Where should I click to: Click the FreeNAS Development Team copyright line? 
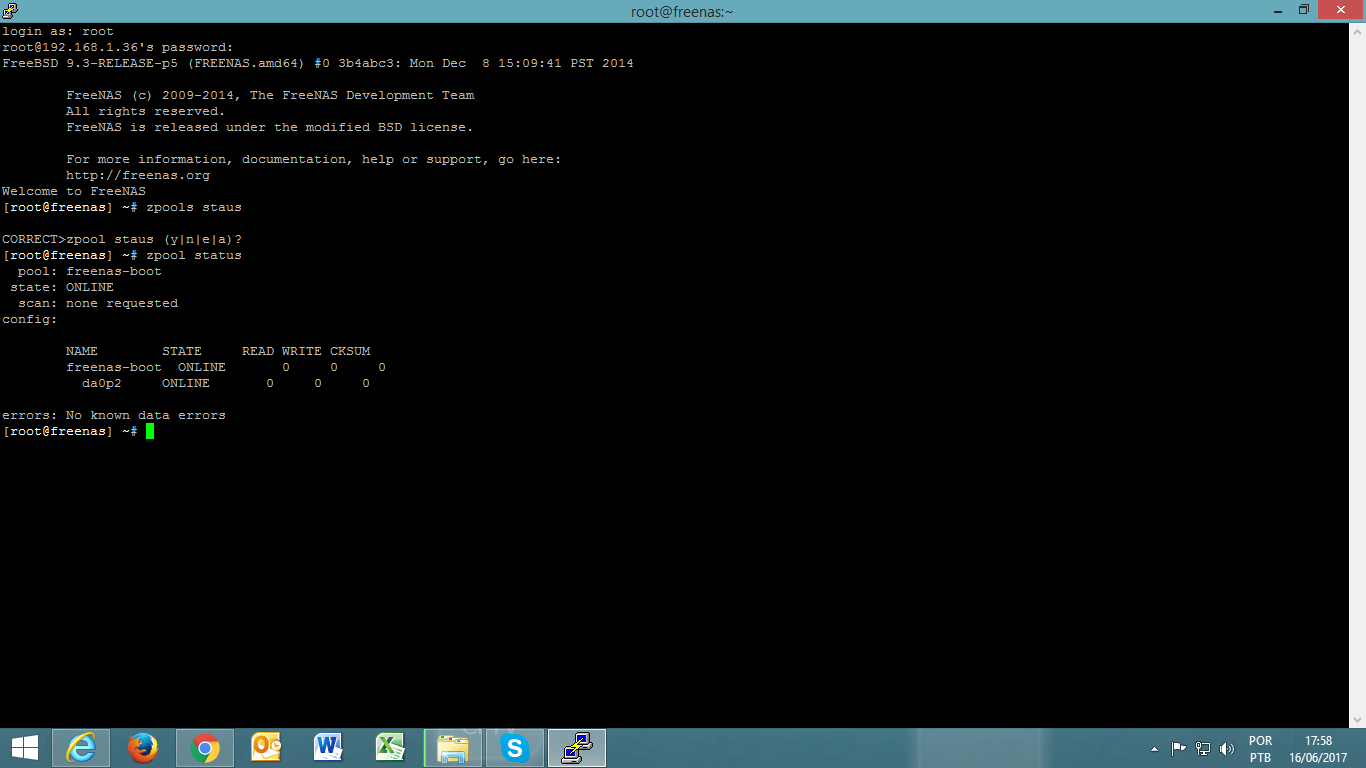pos(270,95)
